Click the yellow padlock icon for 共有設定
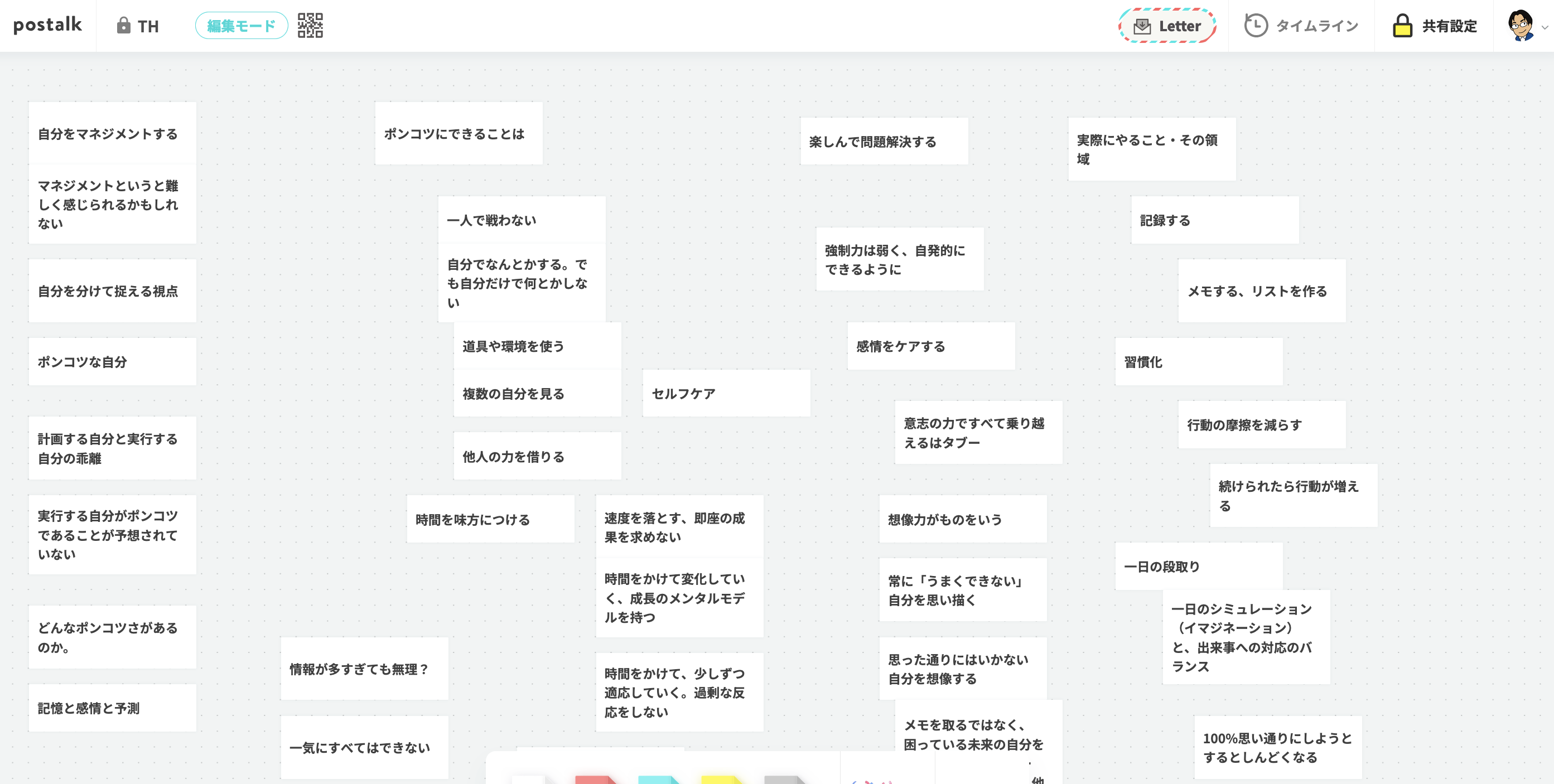 (1403, 25)
